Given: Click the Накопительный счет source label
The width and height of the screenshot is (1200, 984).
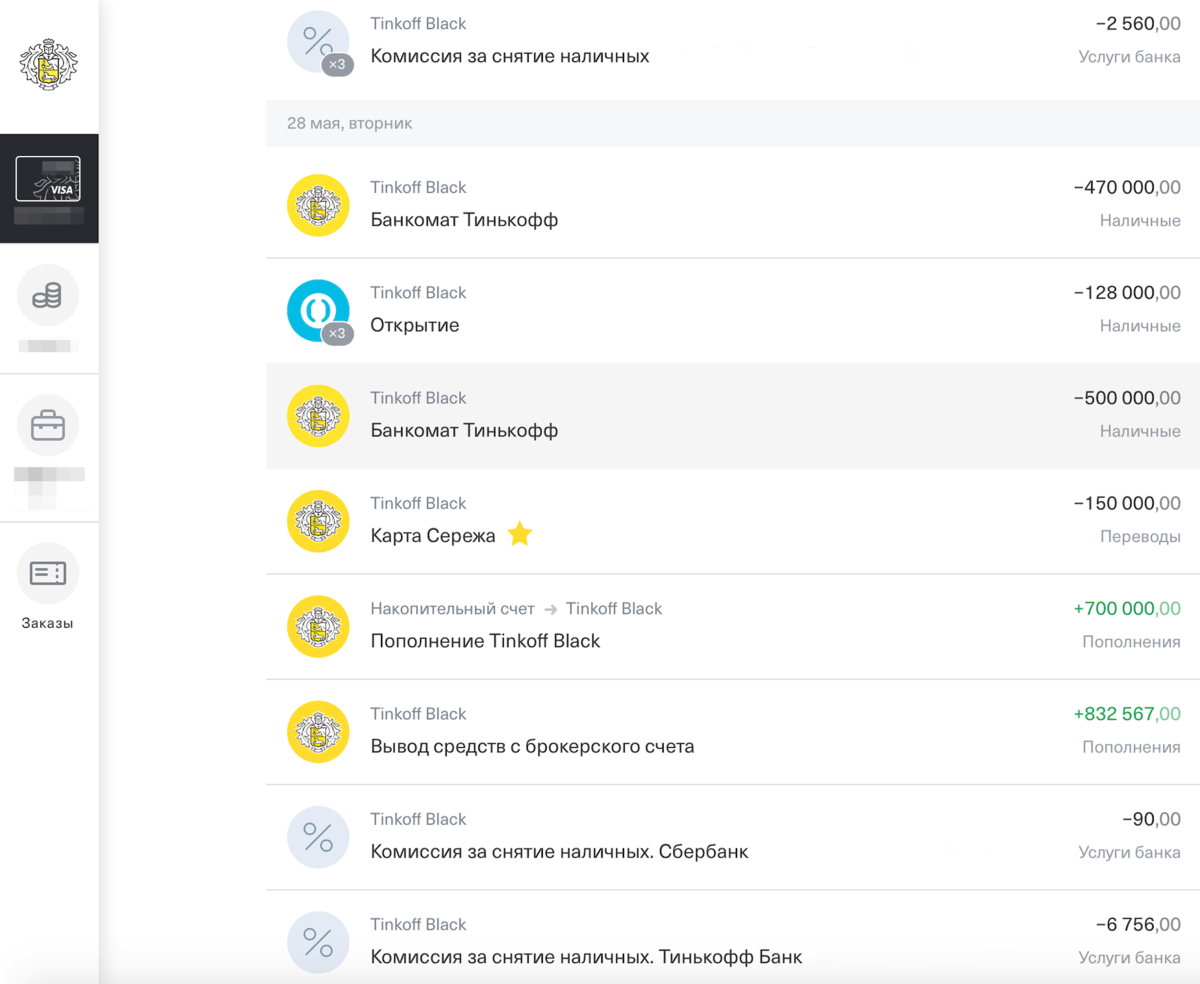Looking at the screenshot, I should click(453, 608).
